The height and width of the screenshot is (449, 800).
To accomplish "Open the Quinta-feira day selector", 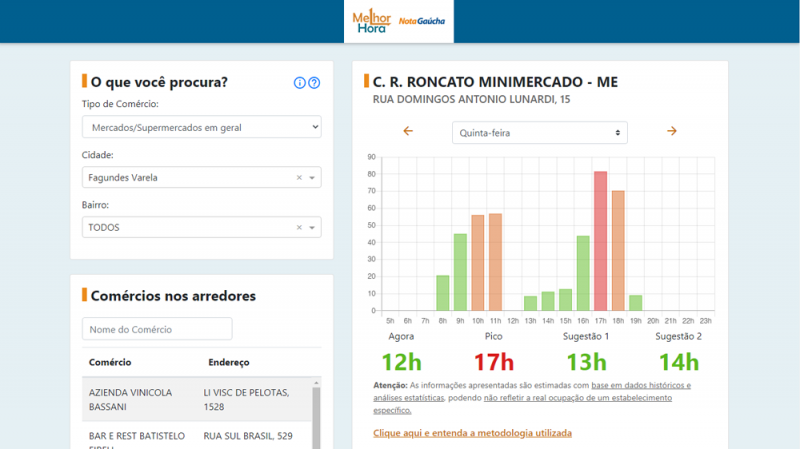I will (539, 133).
